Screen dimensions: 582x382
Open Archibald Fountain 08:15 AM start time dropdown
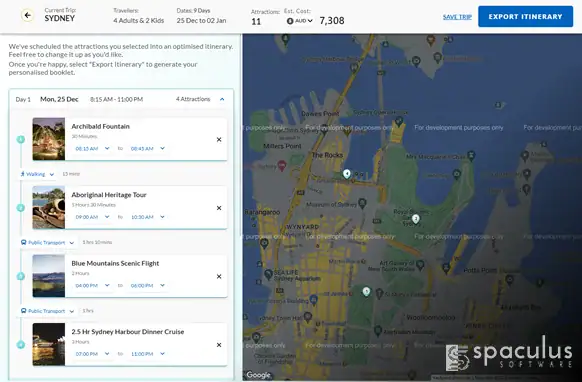(92, 148)
